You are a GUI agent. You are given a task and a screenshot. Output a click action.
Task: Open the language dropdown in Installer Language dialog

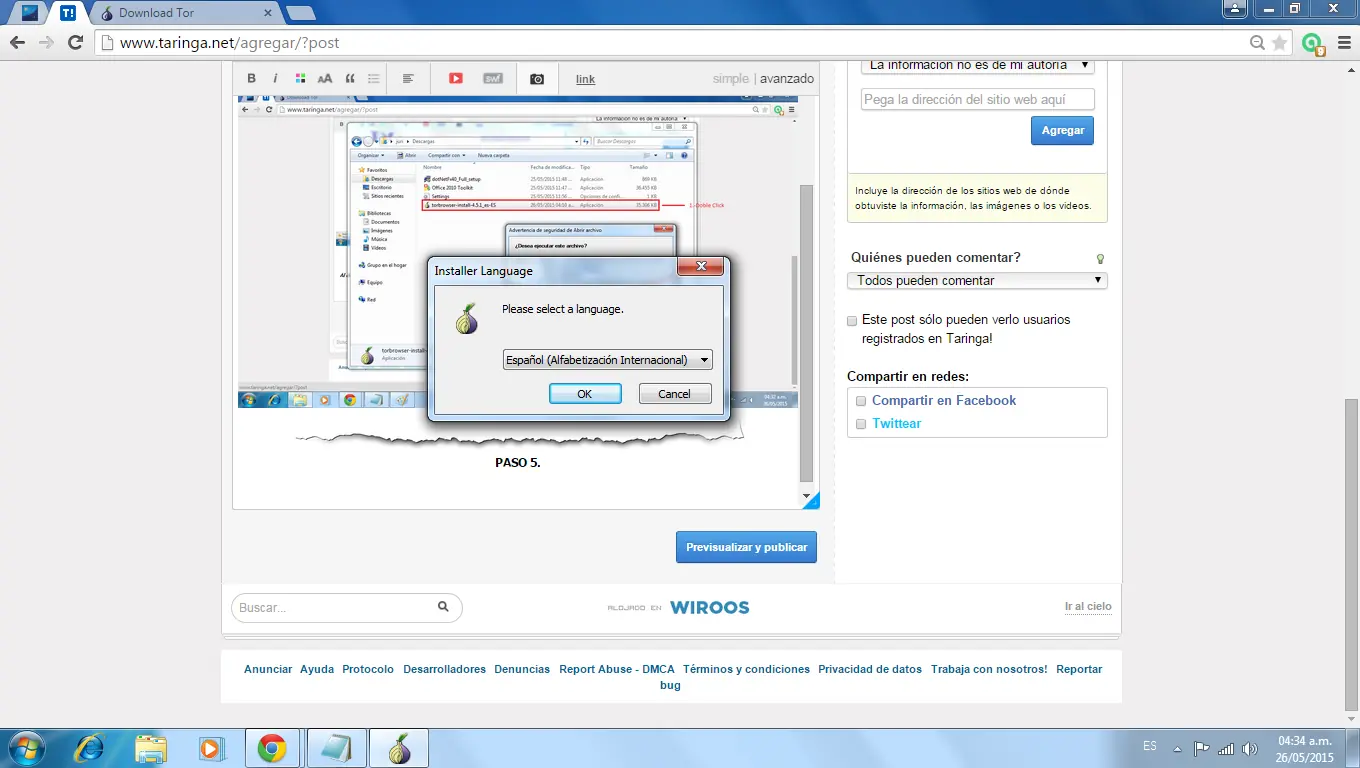pos(607,360)
